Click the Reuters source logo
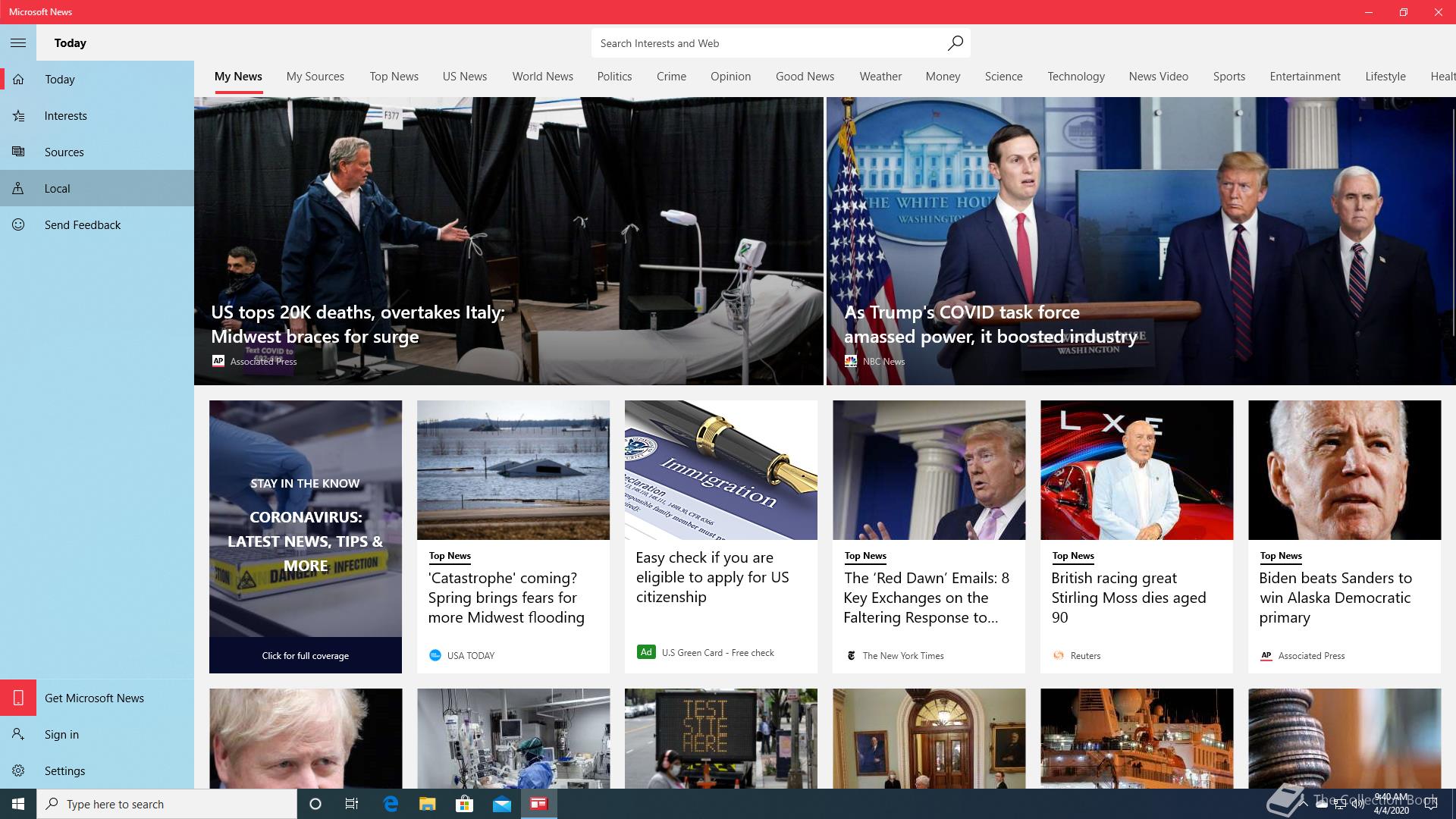This screenshot has width=1456, height=819. 1059,656
